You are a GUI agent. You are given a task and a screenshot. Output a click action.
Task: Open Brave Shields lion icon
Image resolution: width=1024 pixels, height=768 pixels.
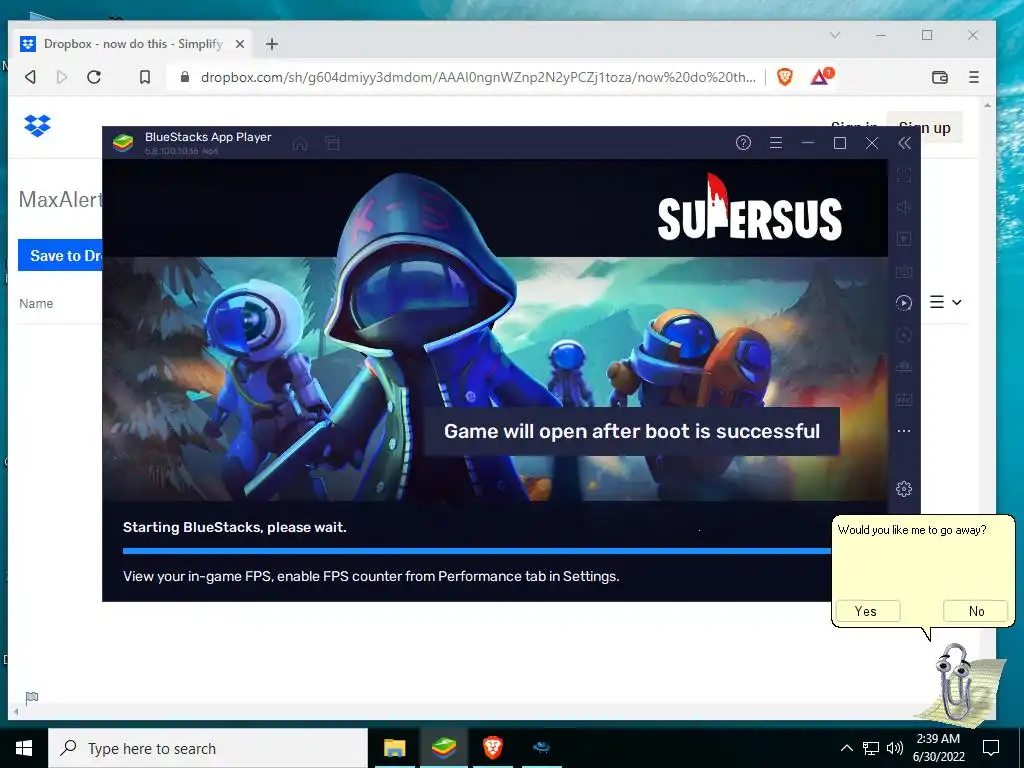click(x=785, y=77)
